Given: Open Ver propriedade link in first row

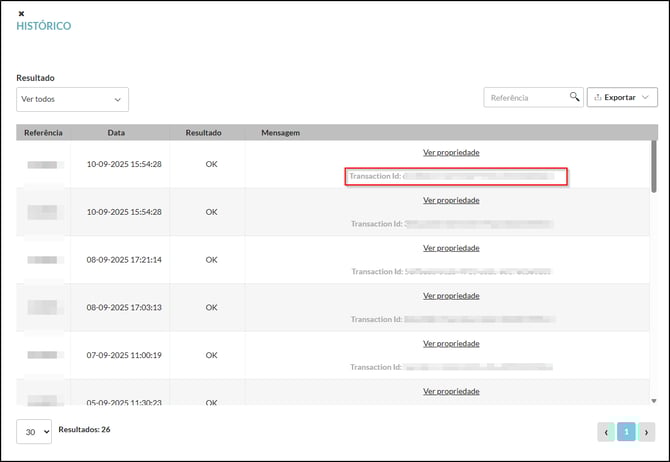Looking at the screenshot, I should [x=451, y=152].
